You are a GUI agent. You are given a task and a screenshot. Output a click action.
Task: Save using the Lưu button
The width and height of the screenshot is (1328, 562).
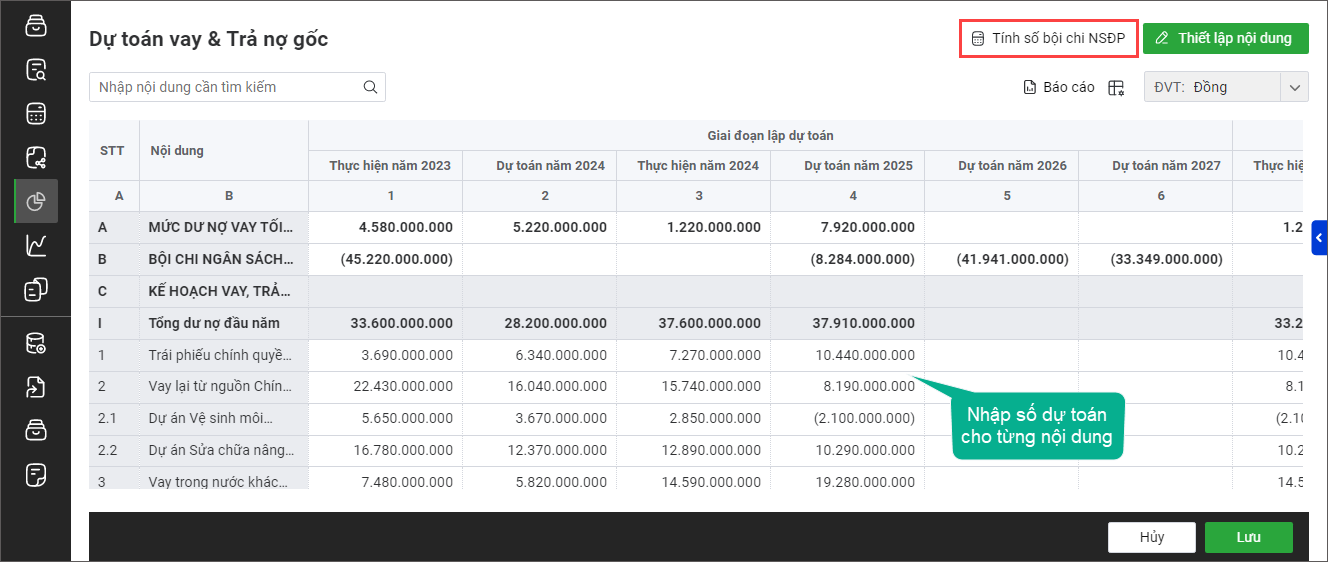[1248, 537]
